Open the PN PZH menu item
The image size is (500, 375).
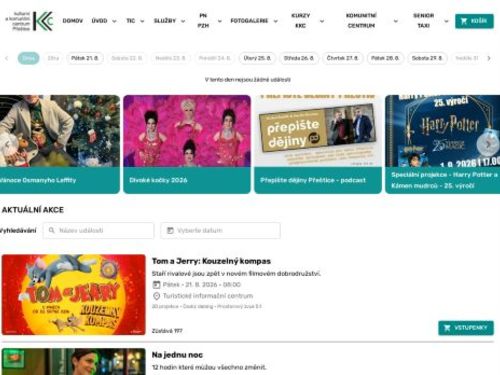click(203, 21)
